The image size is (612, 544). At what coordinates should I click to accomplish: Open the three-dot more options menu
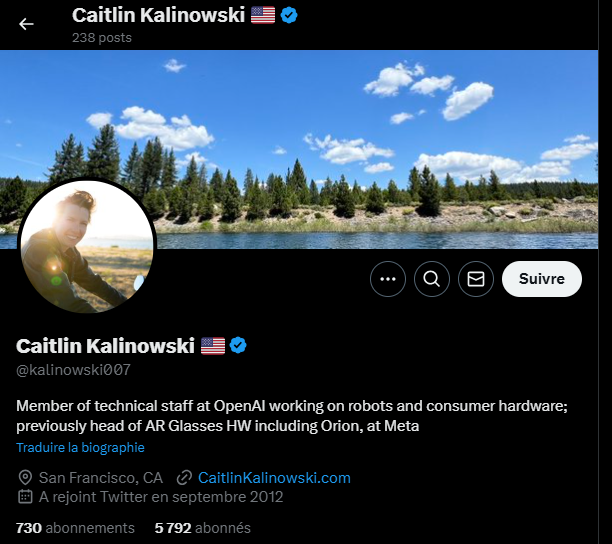tap(388, 279)
